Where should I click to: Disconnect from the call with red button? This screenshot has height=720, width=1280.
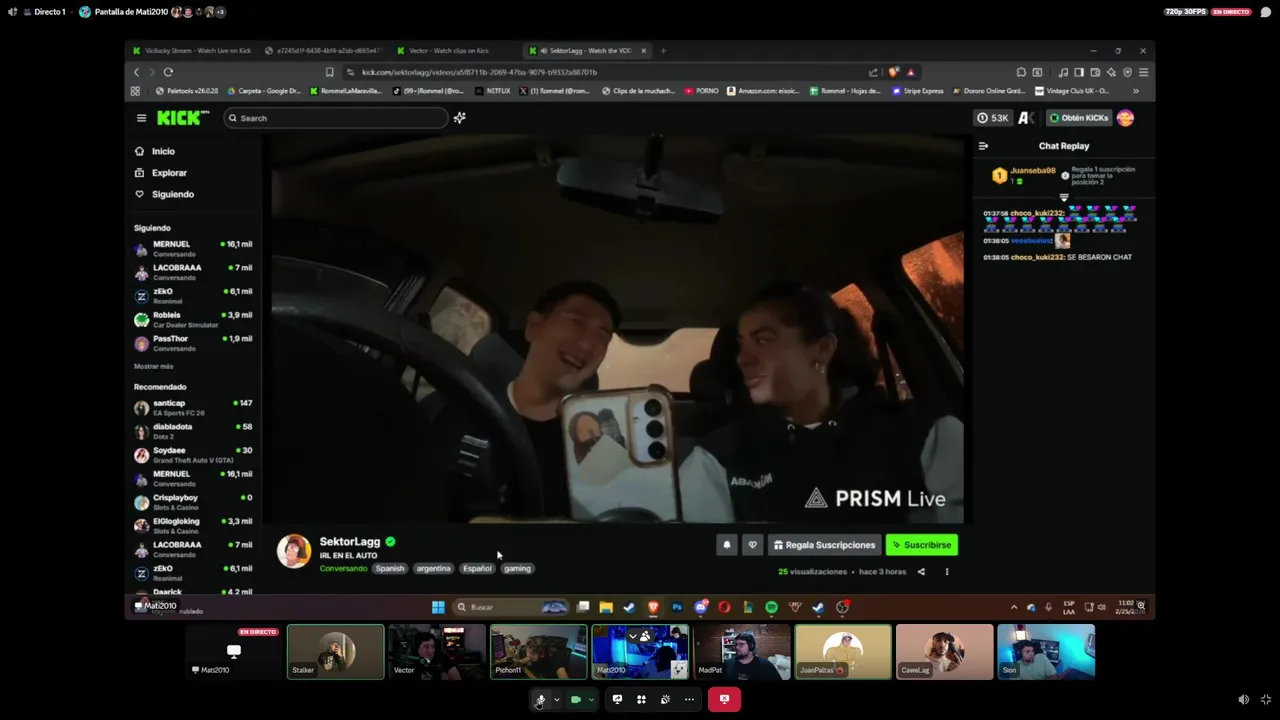pos(724,700)
